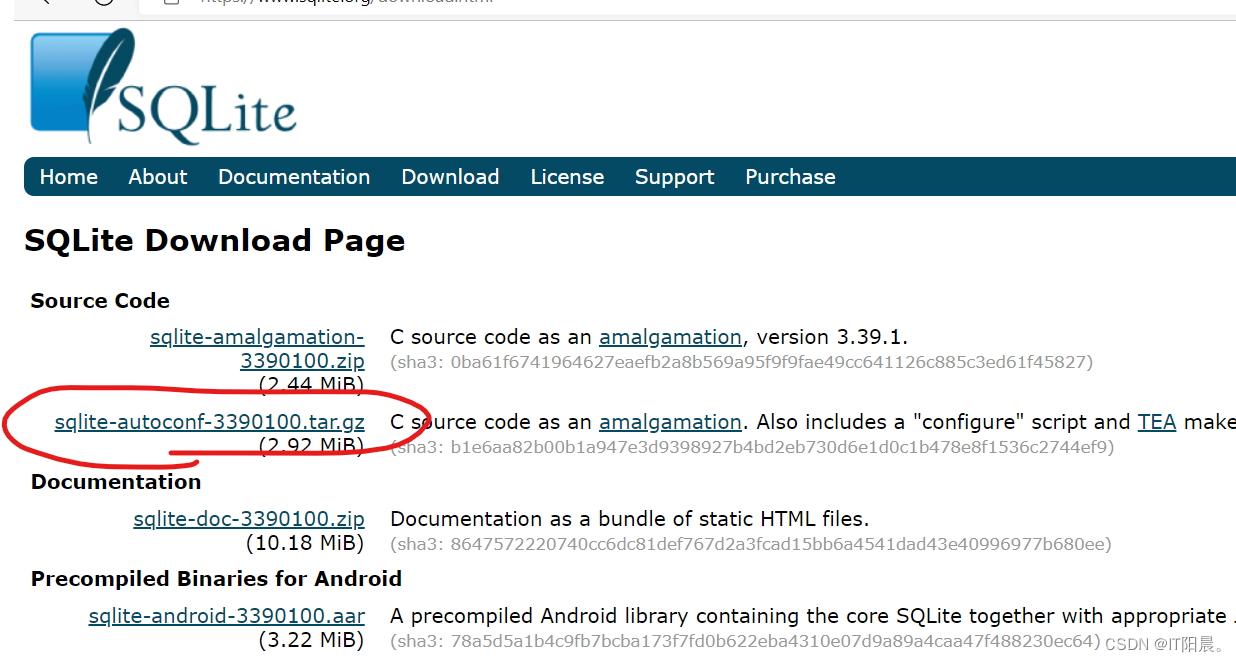Image resolution: width=1236 pixels, height=662 pixels.
Task: Open amalgamation link in the autoconf description
Action: click(x=670, y=422)
